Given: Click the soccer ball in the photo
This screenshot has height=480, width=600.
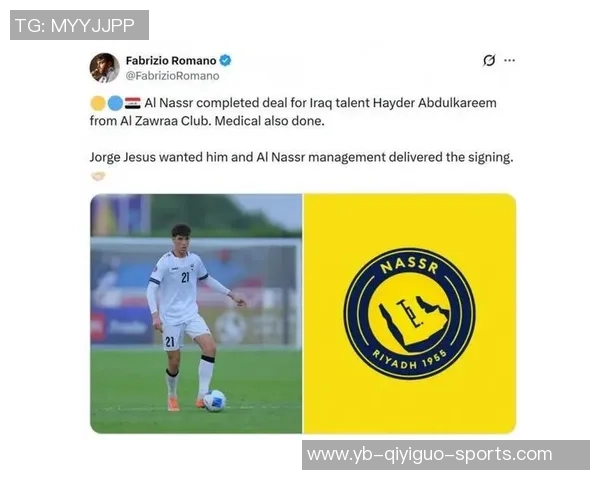Looking at the screenshot, I should (x=215, y=400).
